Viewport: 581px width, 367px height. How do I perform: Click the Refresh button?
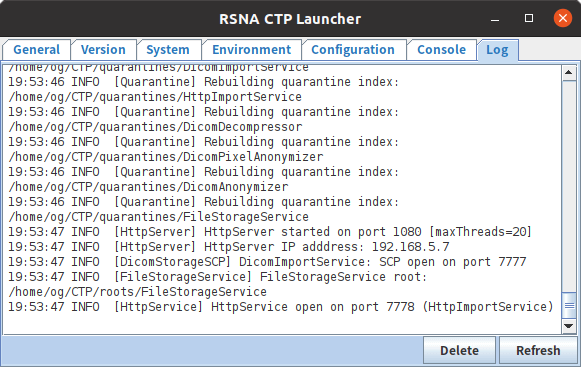(x=538, y=350)
